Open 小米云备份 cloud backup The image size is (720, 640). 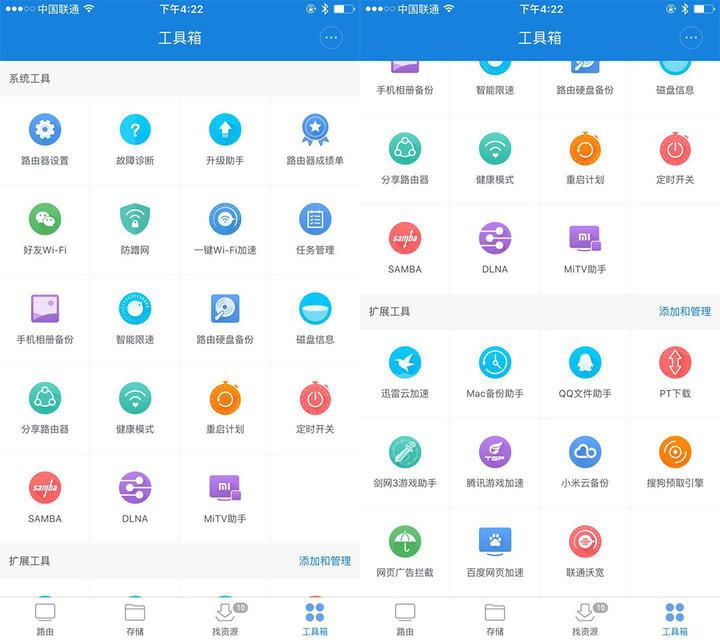[585, 453]
